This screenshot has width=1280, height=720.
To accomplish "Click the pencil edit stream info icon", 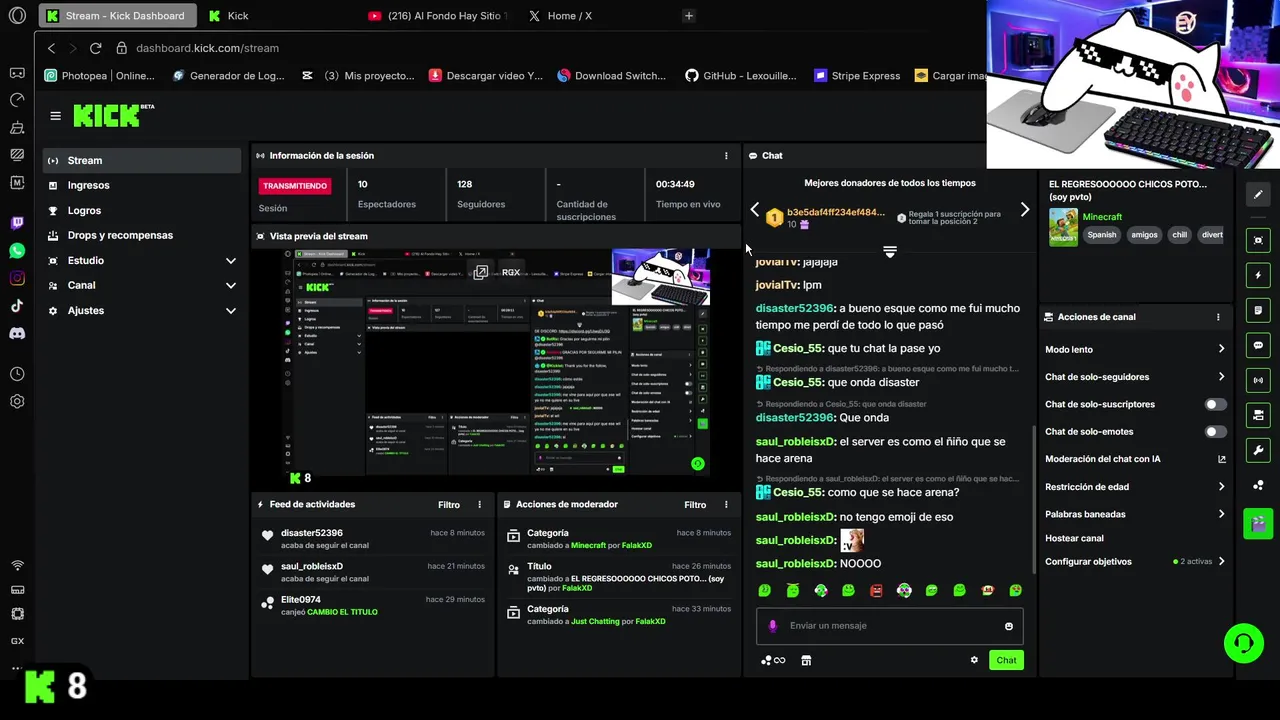I will pos(1258,194).
